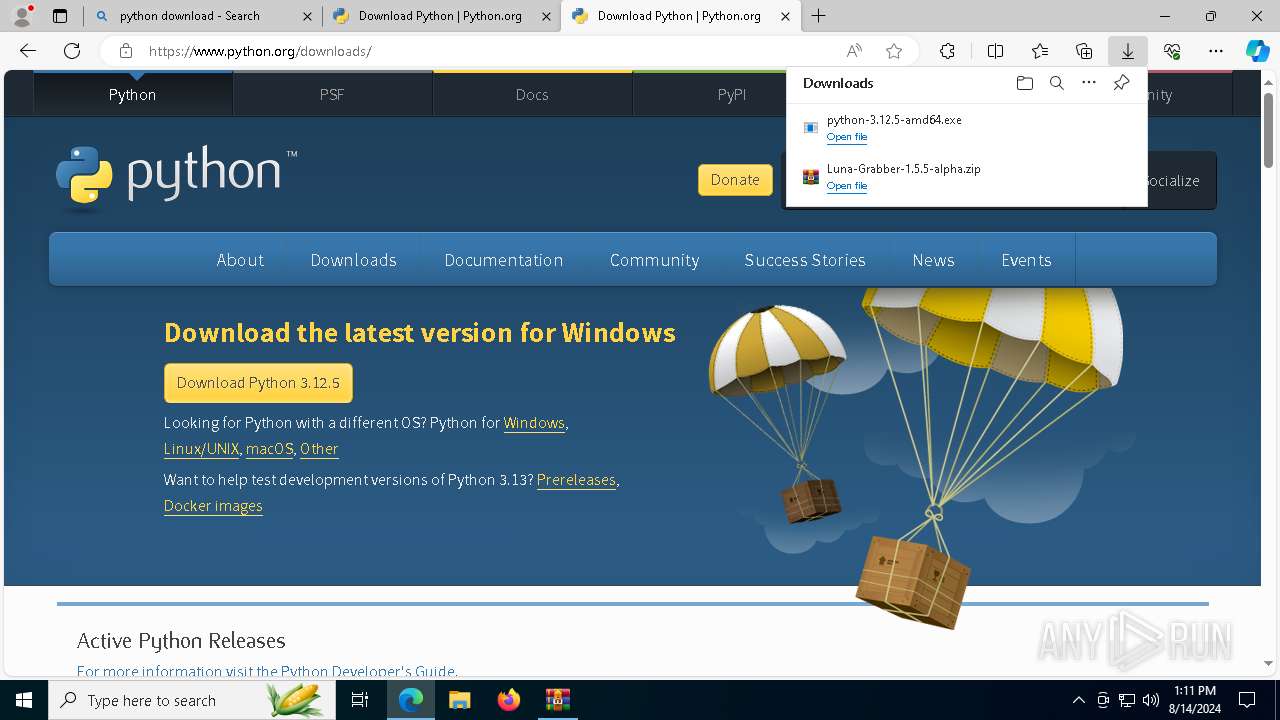This screenshot has width=1280, height=720.
Task: Click the Downloads toolbar arrow icon
Action: click(1127, 51)
